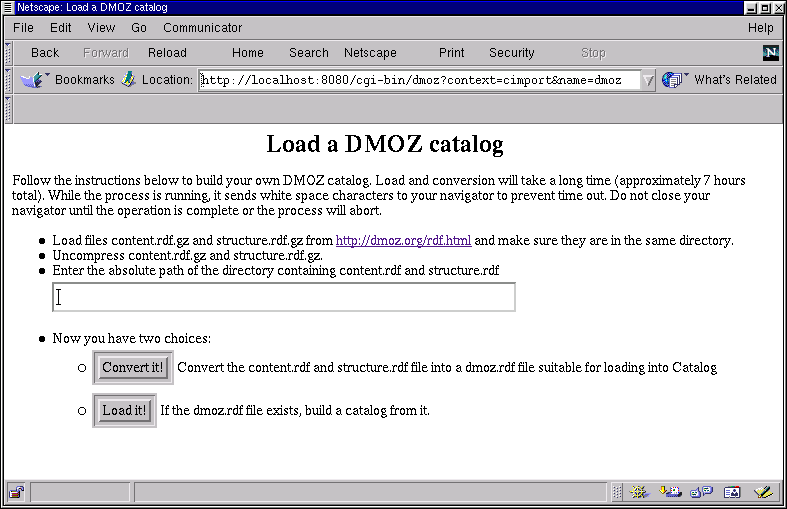Screen dimensions: 787x509
Task: Open the Go menu
Action: click(x=139, y=28)
